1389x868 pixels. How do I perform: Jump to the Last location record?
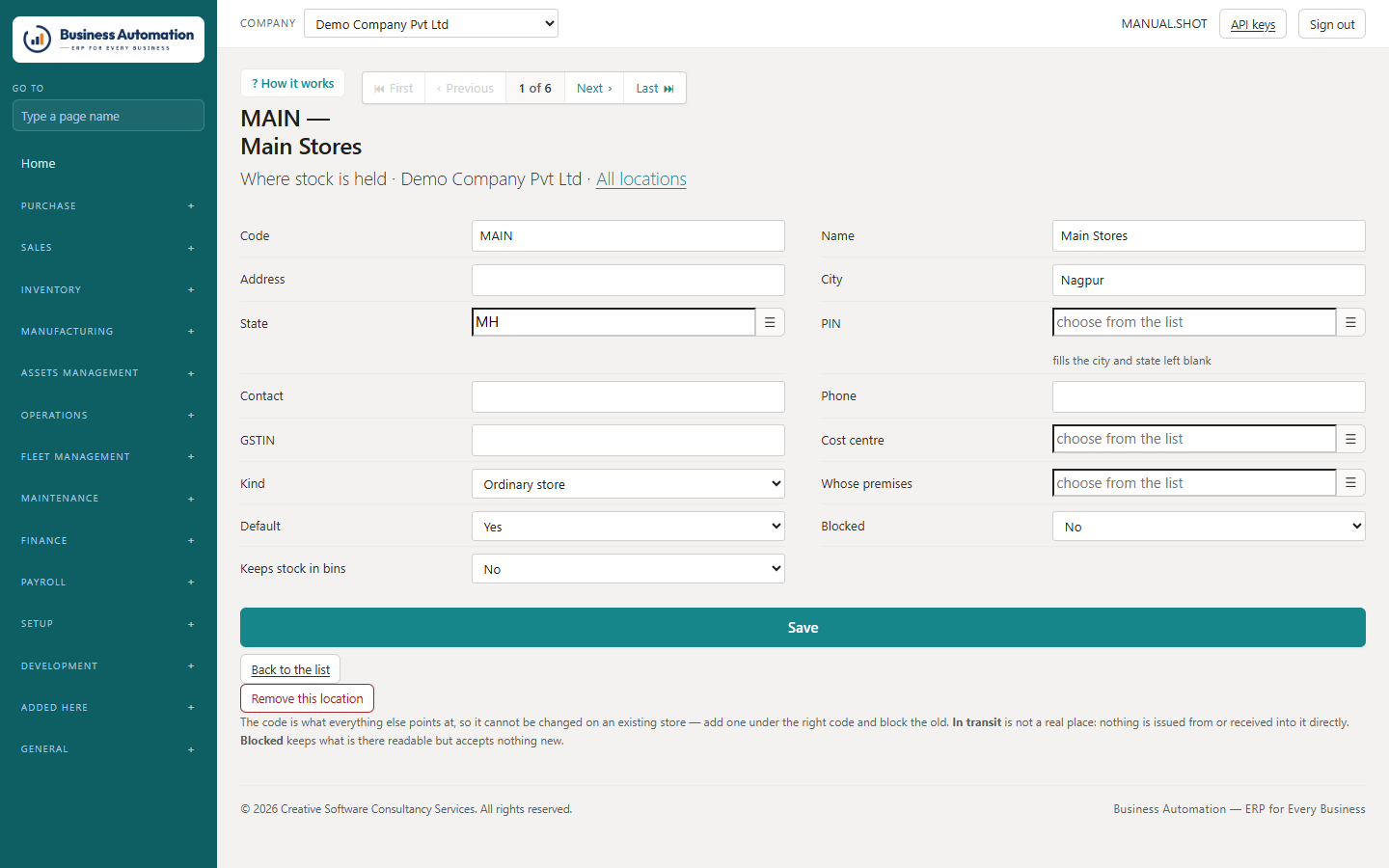click(655, 88)
